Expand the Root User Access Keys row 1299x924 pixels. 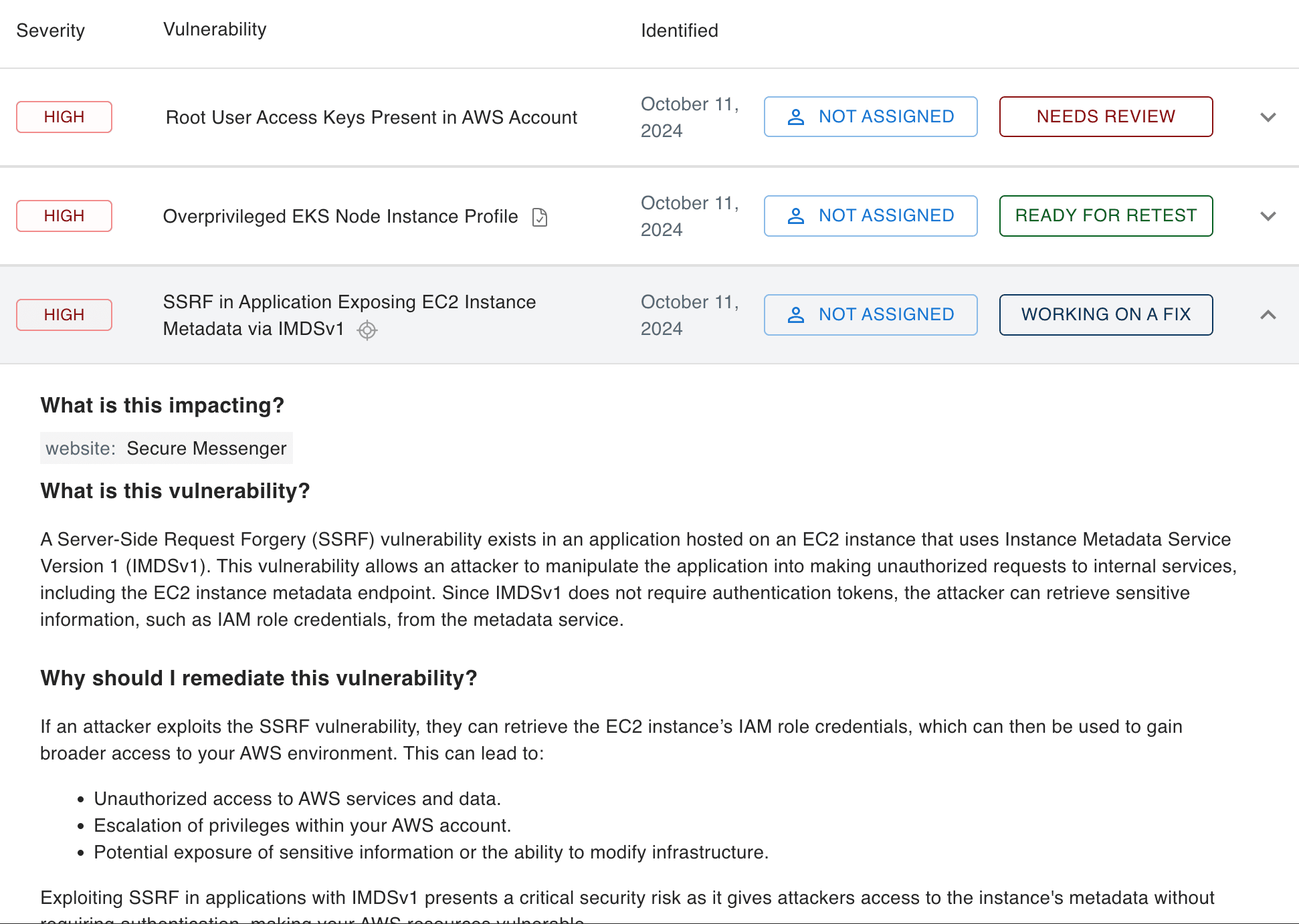coord(1268,117)
